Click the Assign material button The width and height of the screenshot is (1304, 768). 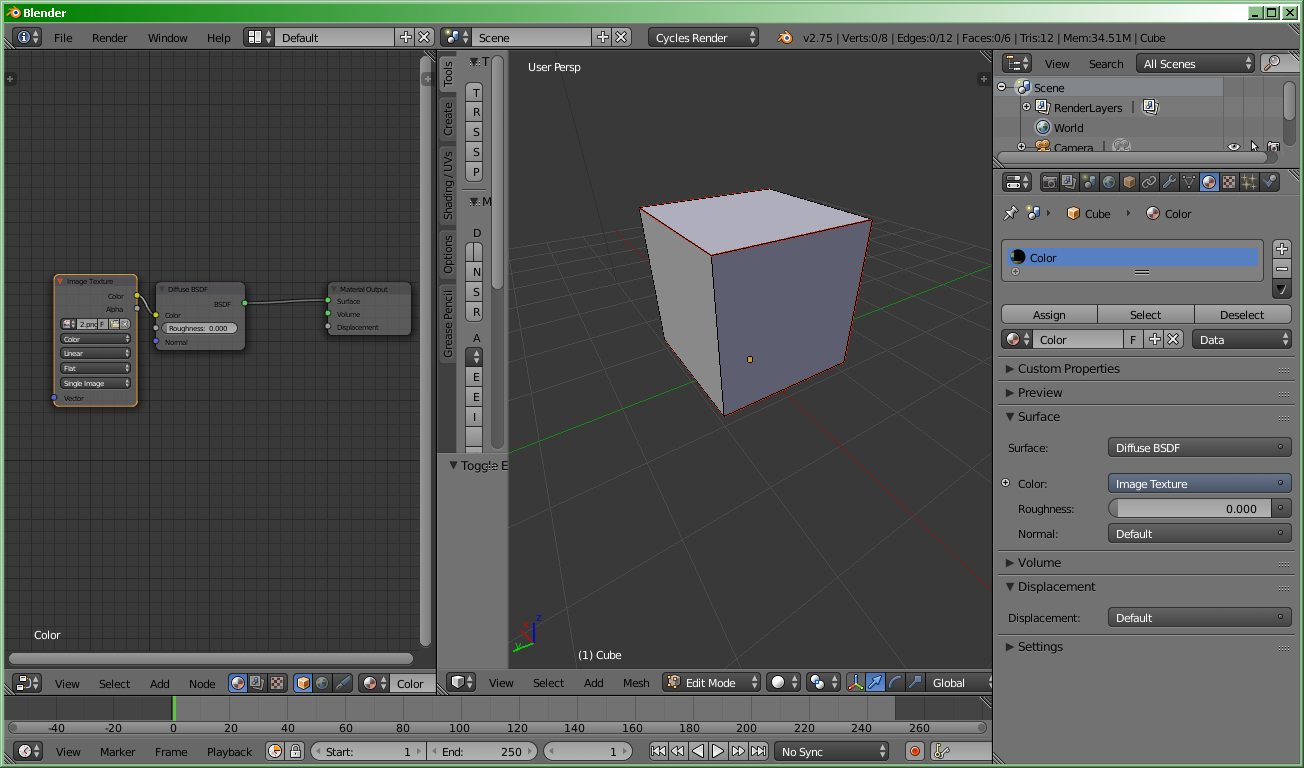click(1049, 314)
